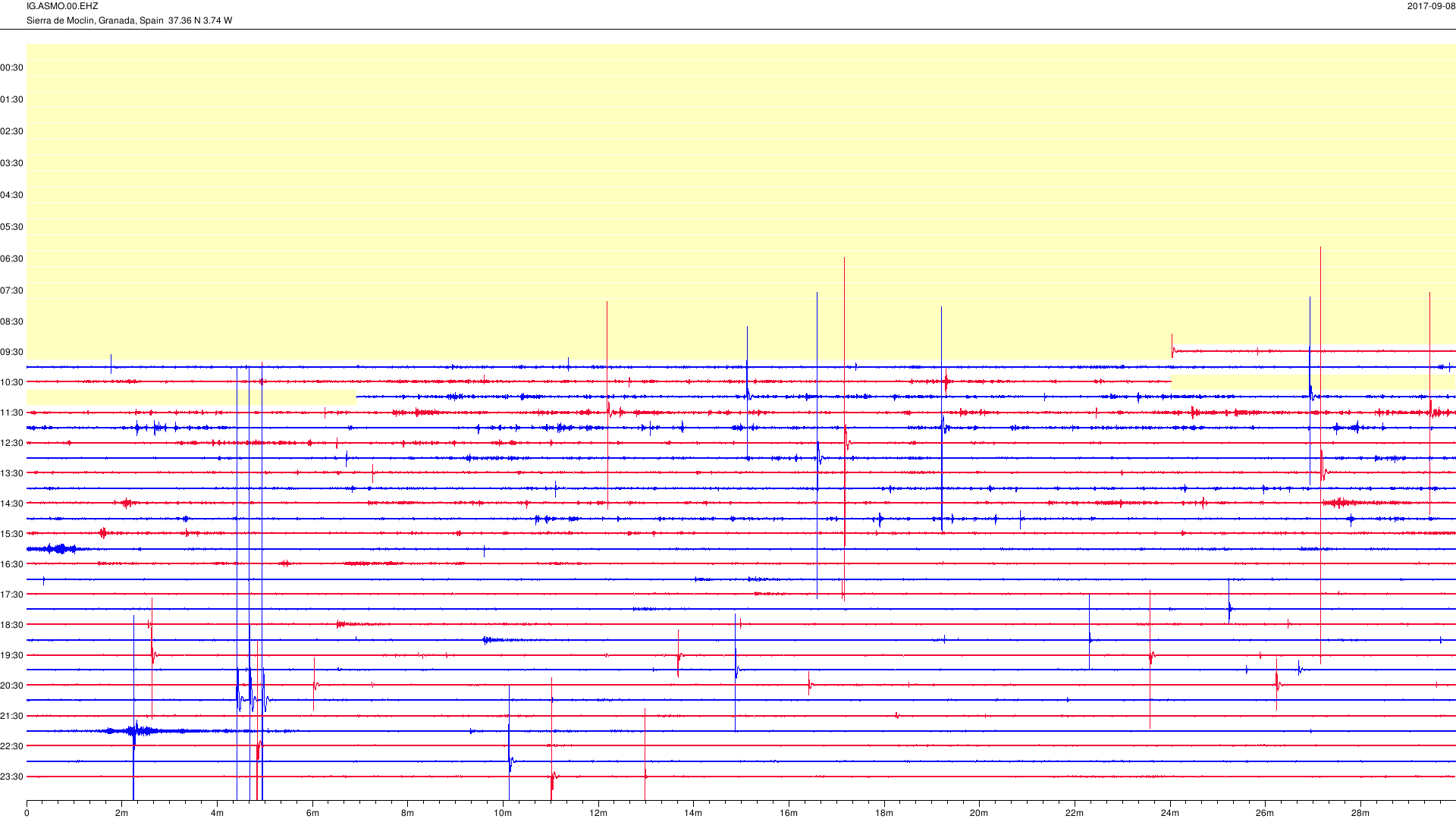Select the 18:30 time row label
The width and height of the screenshot is (1456, 819).
click(12, 625)
